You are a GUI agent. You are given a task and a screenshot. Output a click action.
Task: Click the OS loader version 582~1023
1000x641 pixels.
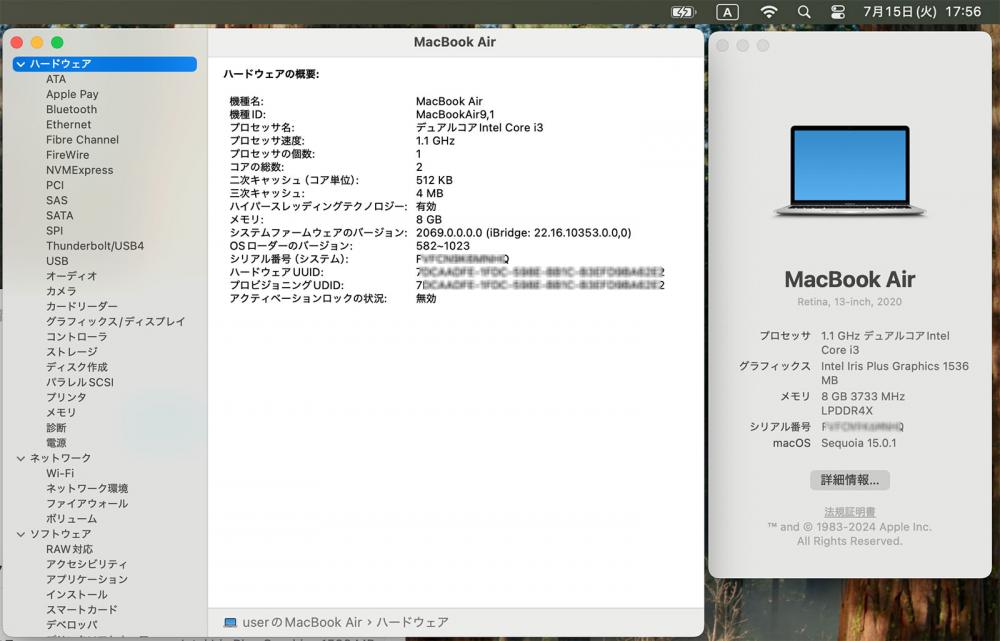click(x=443, y=246)
